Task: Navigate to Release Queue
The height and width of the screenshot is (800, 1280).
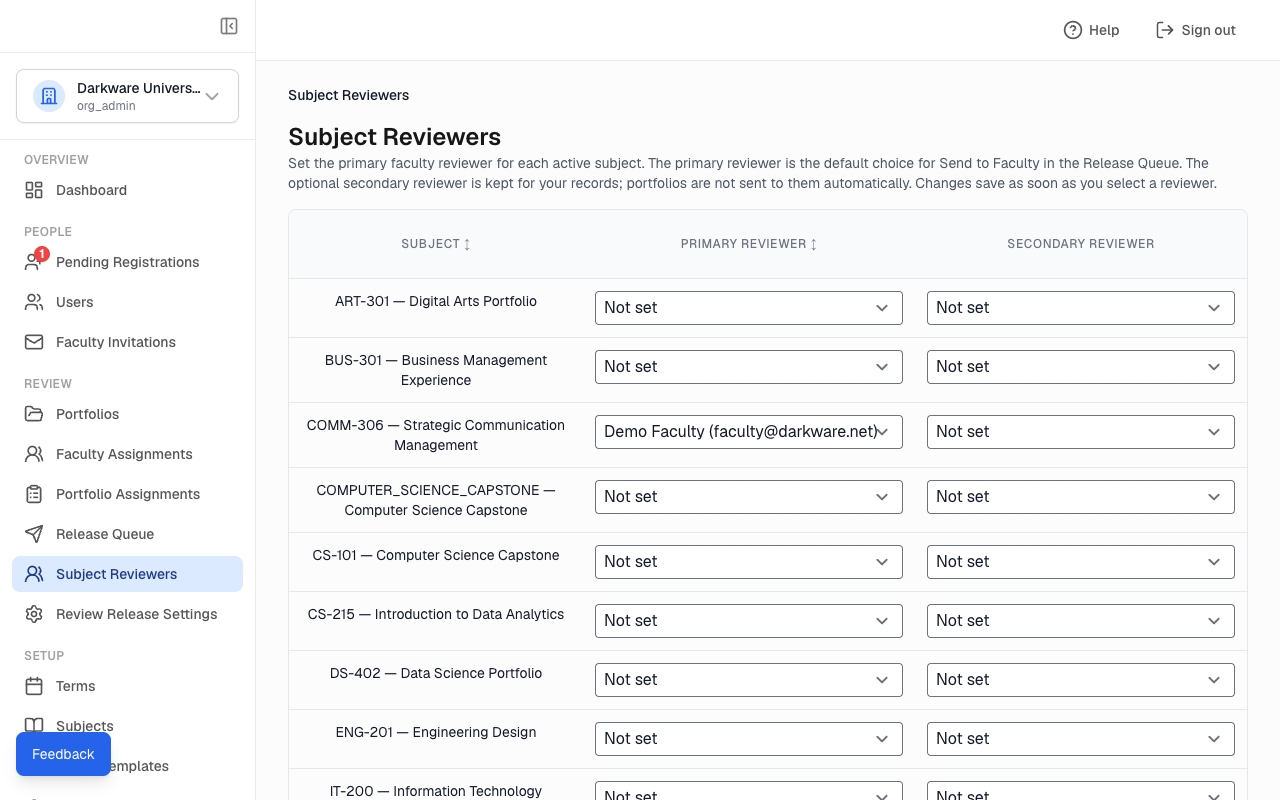Action: (127, 534)
